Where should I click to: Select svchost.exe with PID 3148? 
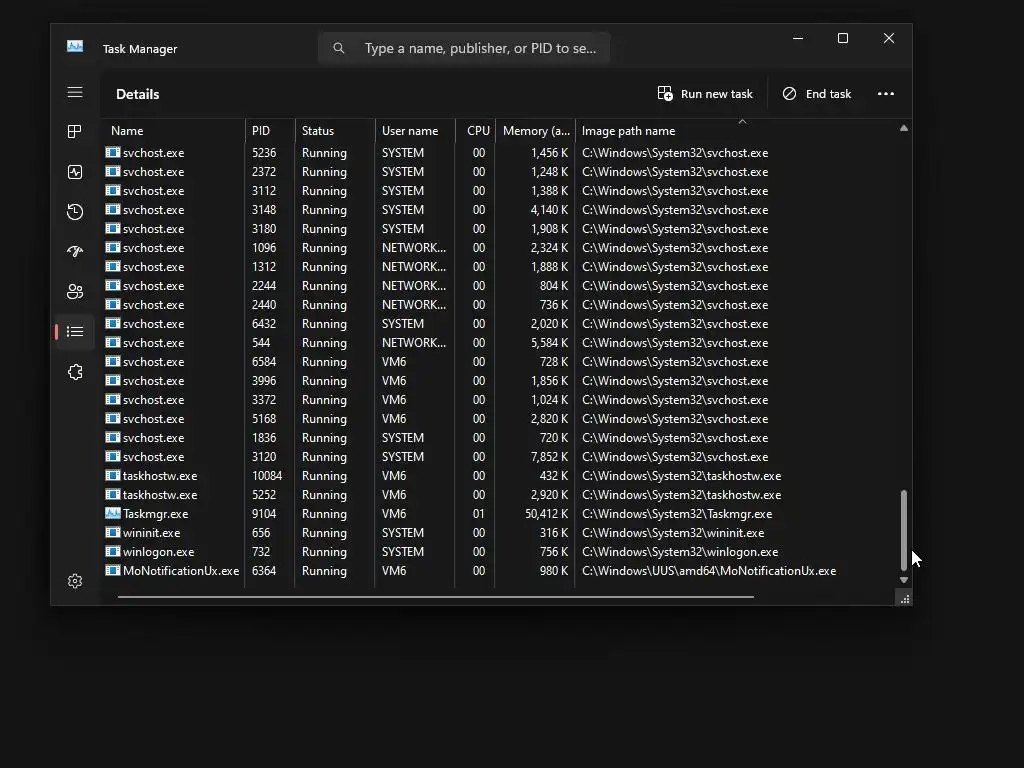[x=500, y=210]
